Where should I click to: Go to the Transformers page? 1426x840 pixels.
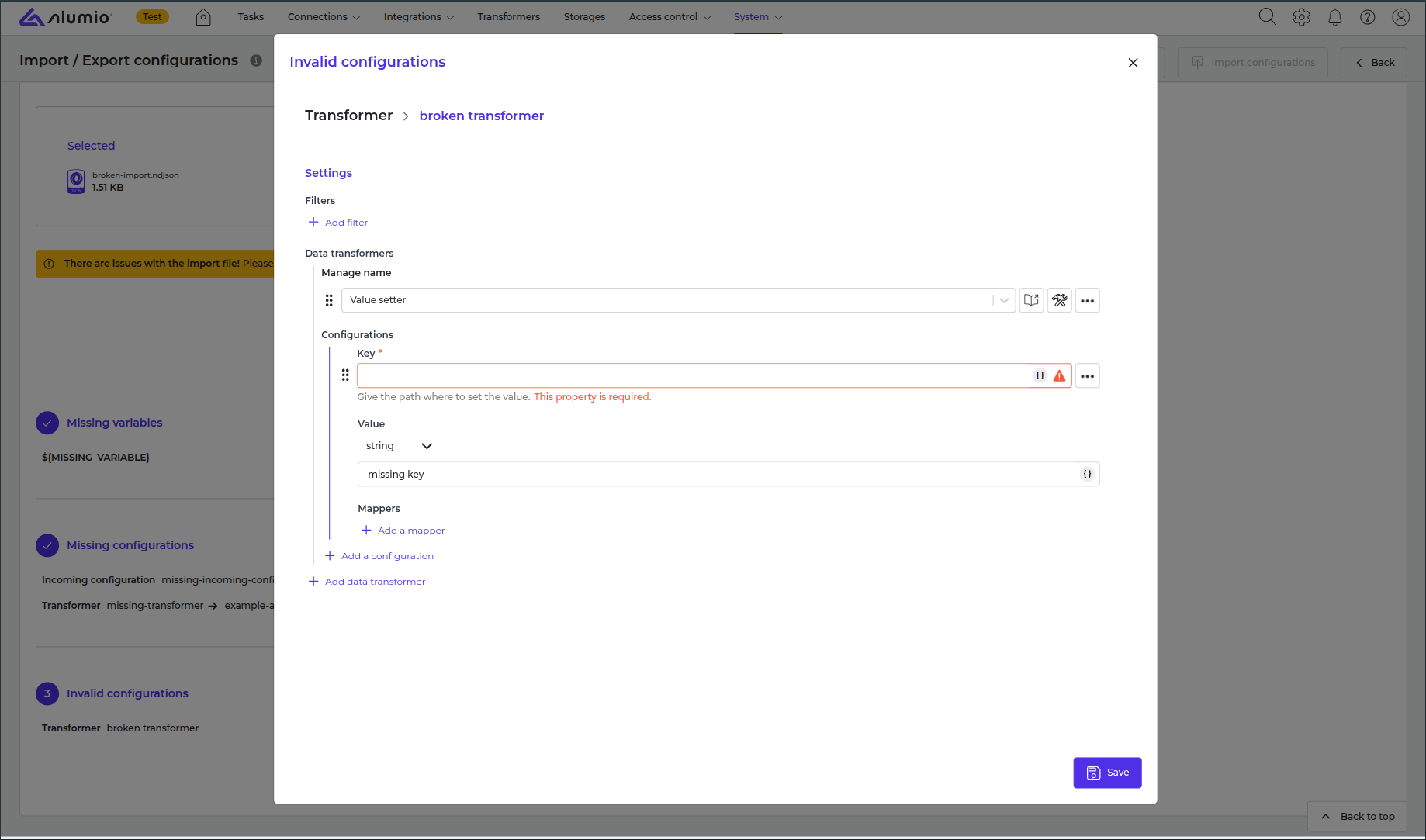point(508,17)
